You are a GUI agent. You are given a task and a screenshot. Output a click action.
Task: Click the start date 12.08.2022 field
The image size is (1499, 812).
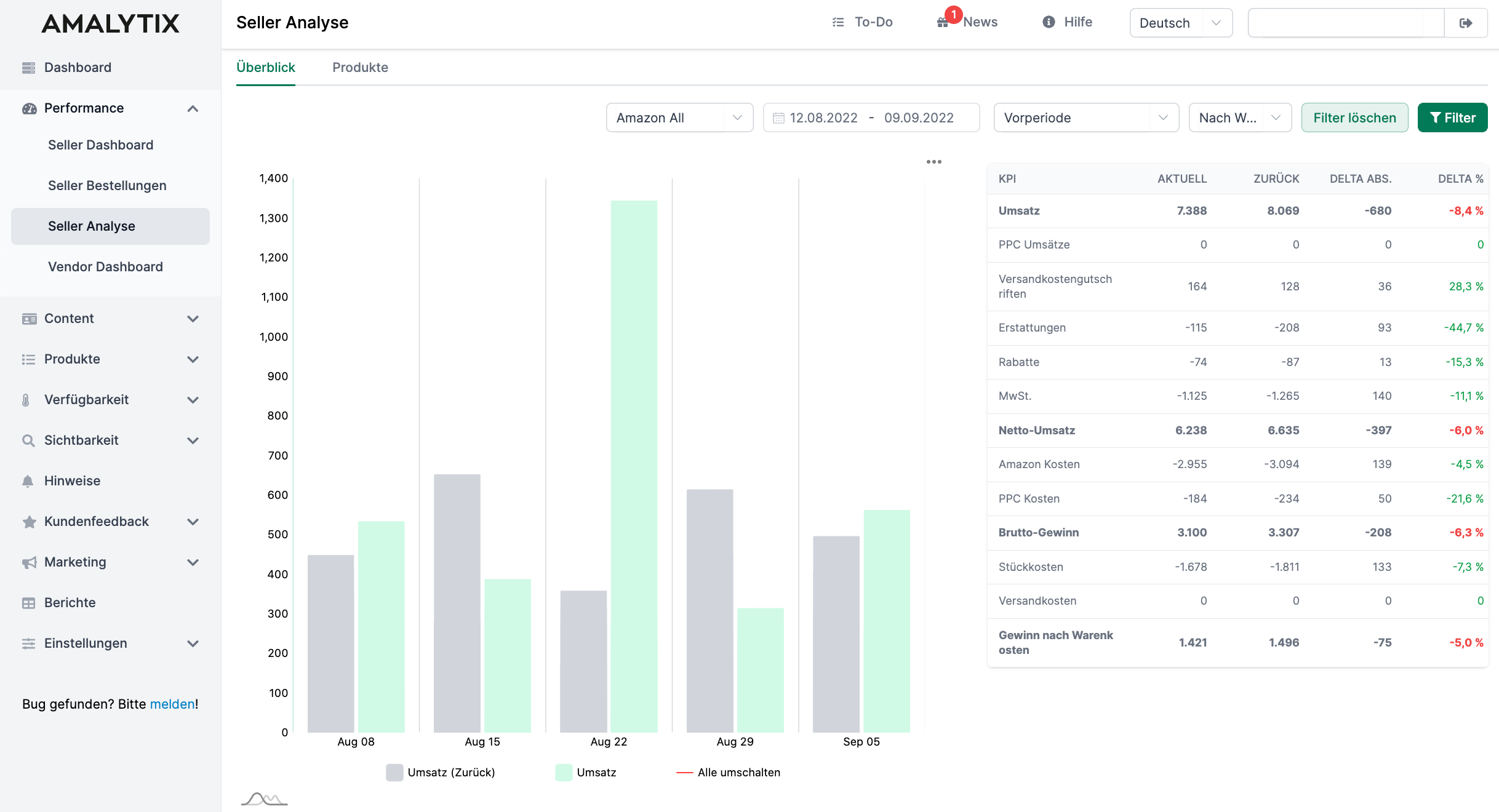823,117
